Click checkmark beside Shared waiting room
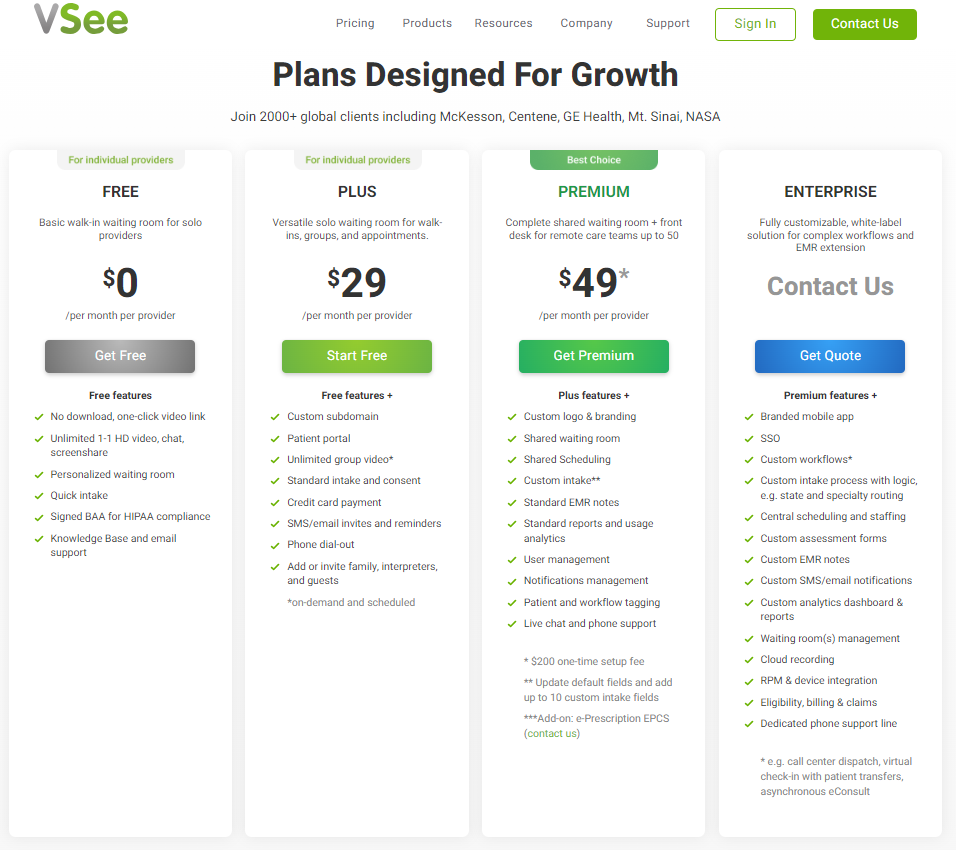956x850 pixels. [x=512, y=439]
